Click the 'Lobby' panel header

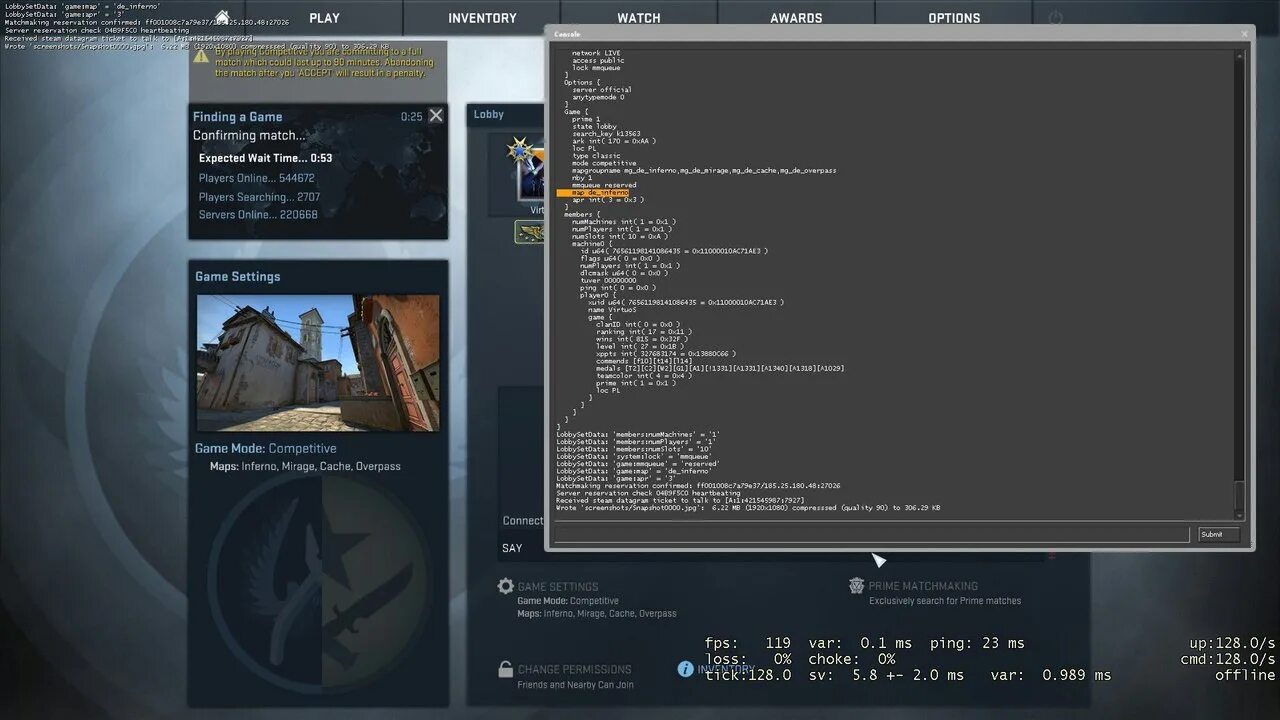click(x=489, y=114)
